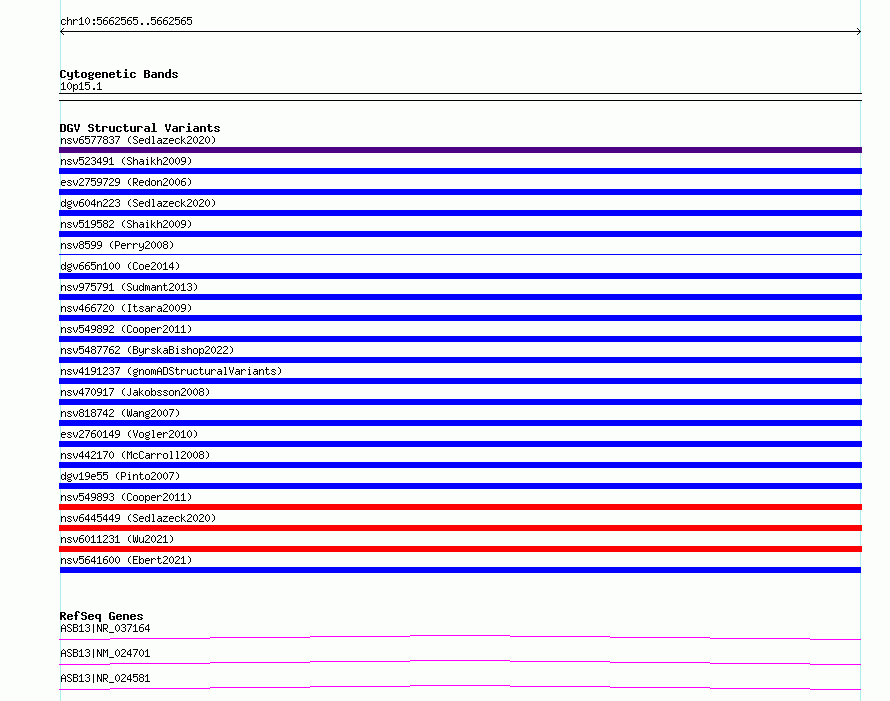Screen dimensions: 890x701
Task: Open gene ASB13|NR_024581 label
Action: tap(105, 678)
